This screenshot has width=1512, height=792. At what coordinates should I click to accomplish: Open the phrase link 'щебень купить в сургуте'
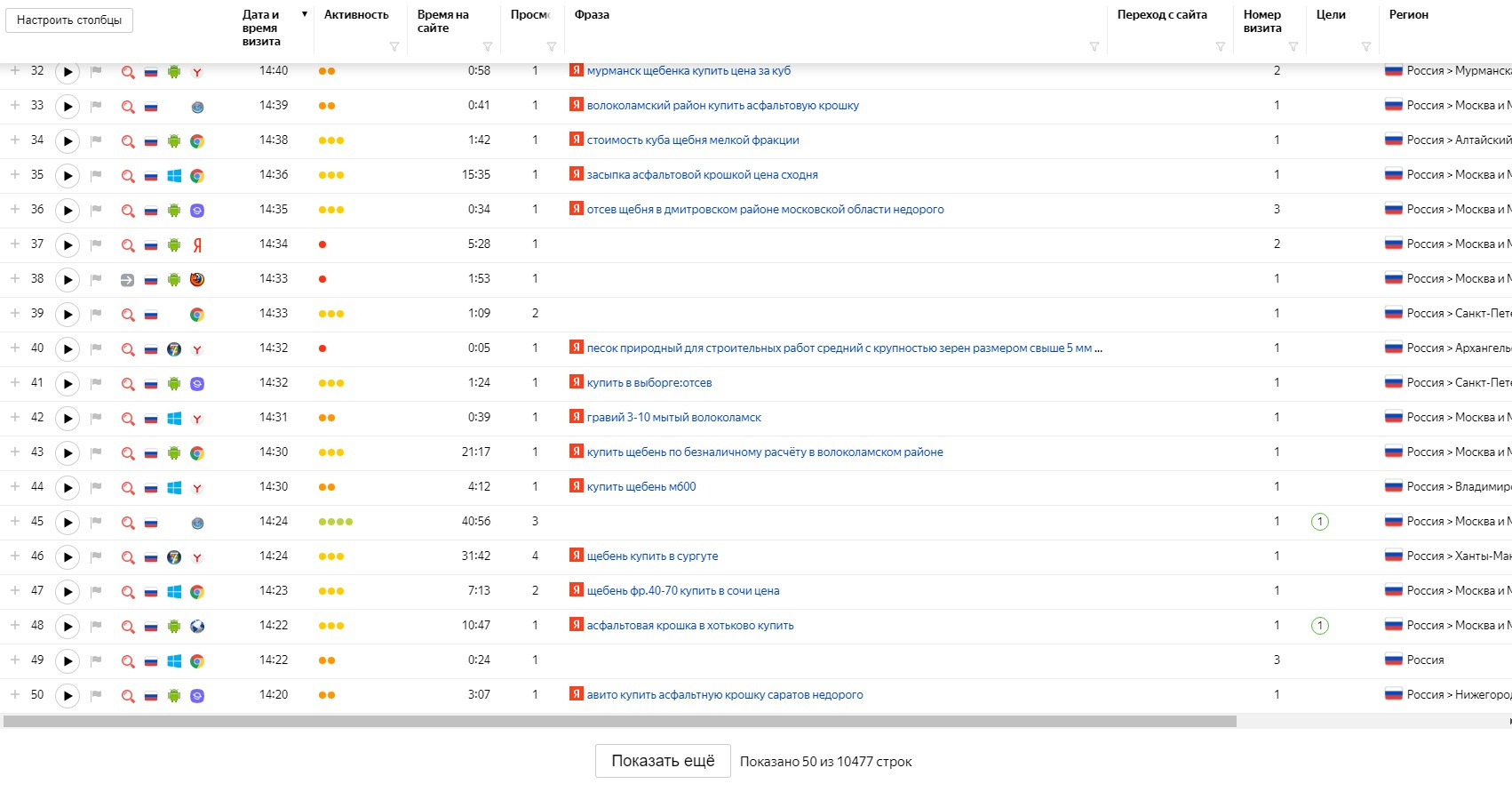click(652, 556)
